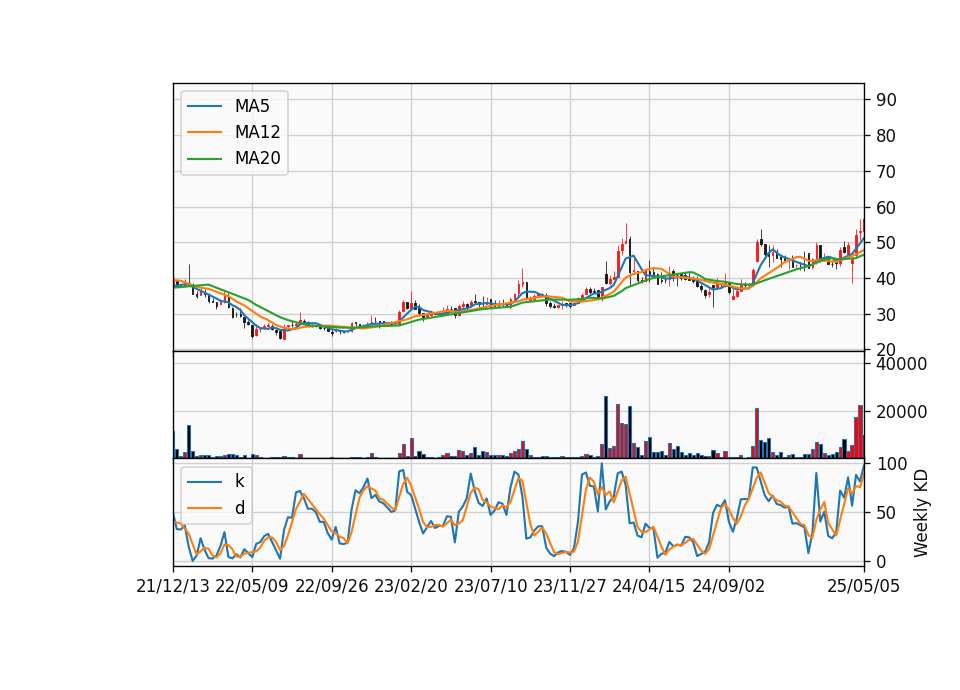Image resolution: width=960 pixels, height=690 pixels.
Task: Click the KD axis value 50
Action: point(886,513)
